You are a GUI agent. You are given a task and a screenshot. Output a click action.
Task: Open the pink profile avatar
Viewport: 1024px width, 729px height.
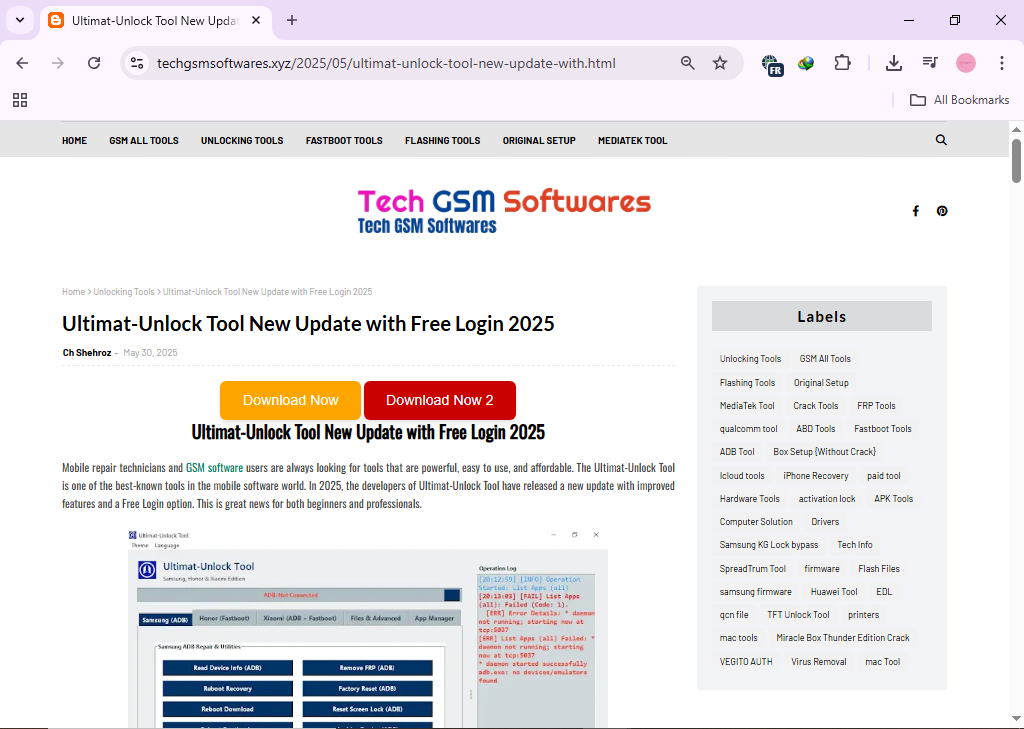pos(966,63)
